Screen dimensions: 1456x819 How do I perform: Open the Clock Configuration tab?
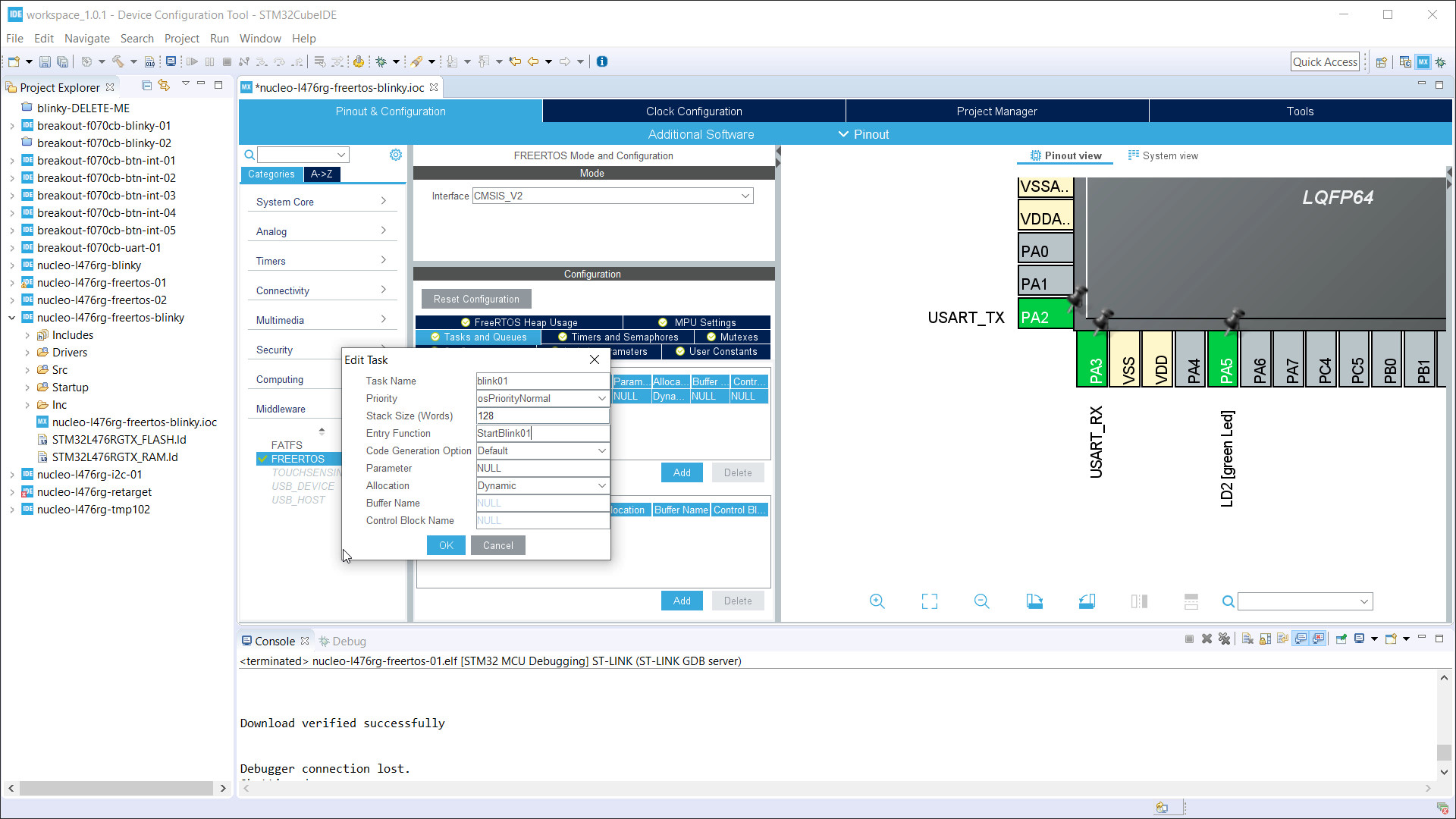694,111
